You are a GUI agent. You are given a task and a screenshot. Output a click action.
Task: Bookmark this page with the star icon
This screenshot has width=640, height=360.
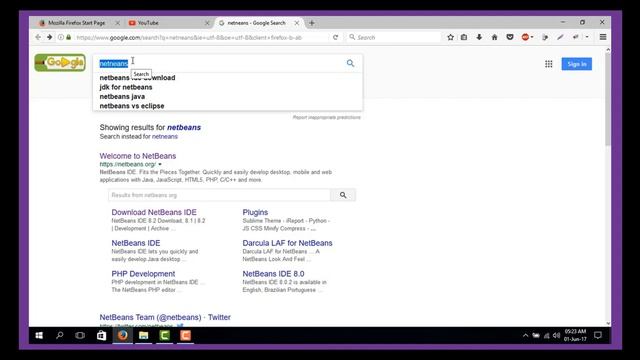[451, 37]
